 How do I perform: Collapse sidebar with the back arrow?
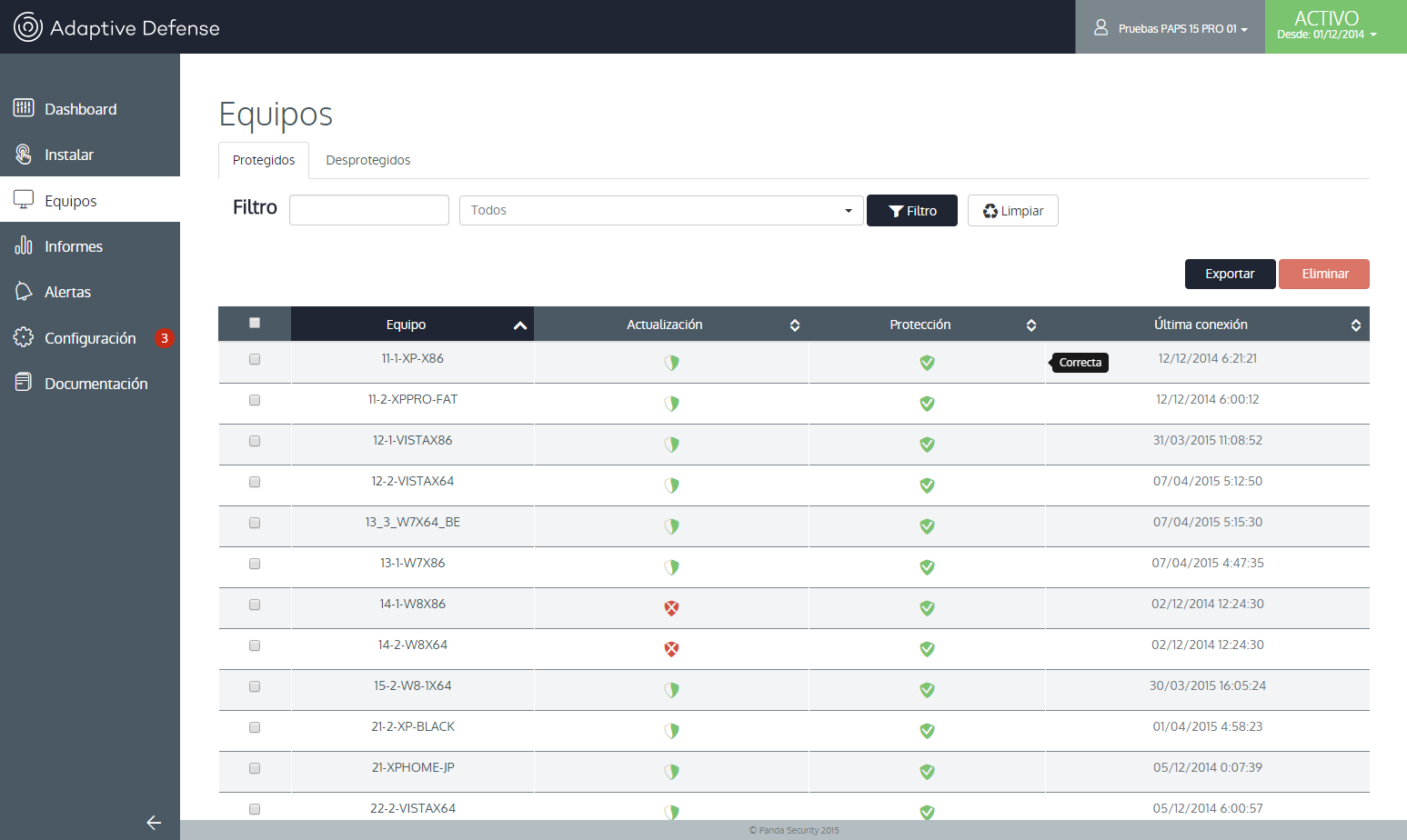[x=154, y=823]
